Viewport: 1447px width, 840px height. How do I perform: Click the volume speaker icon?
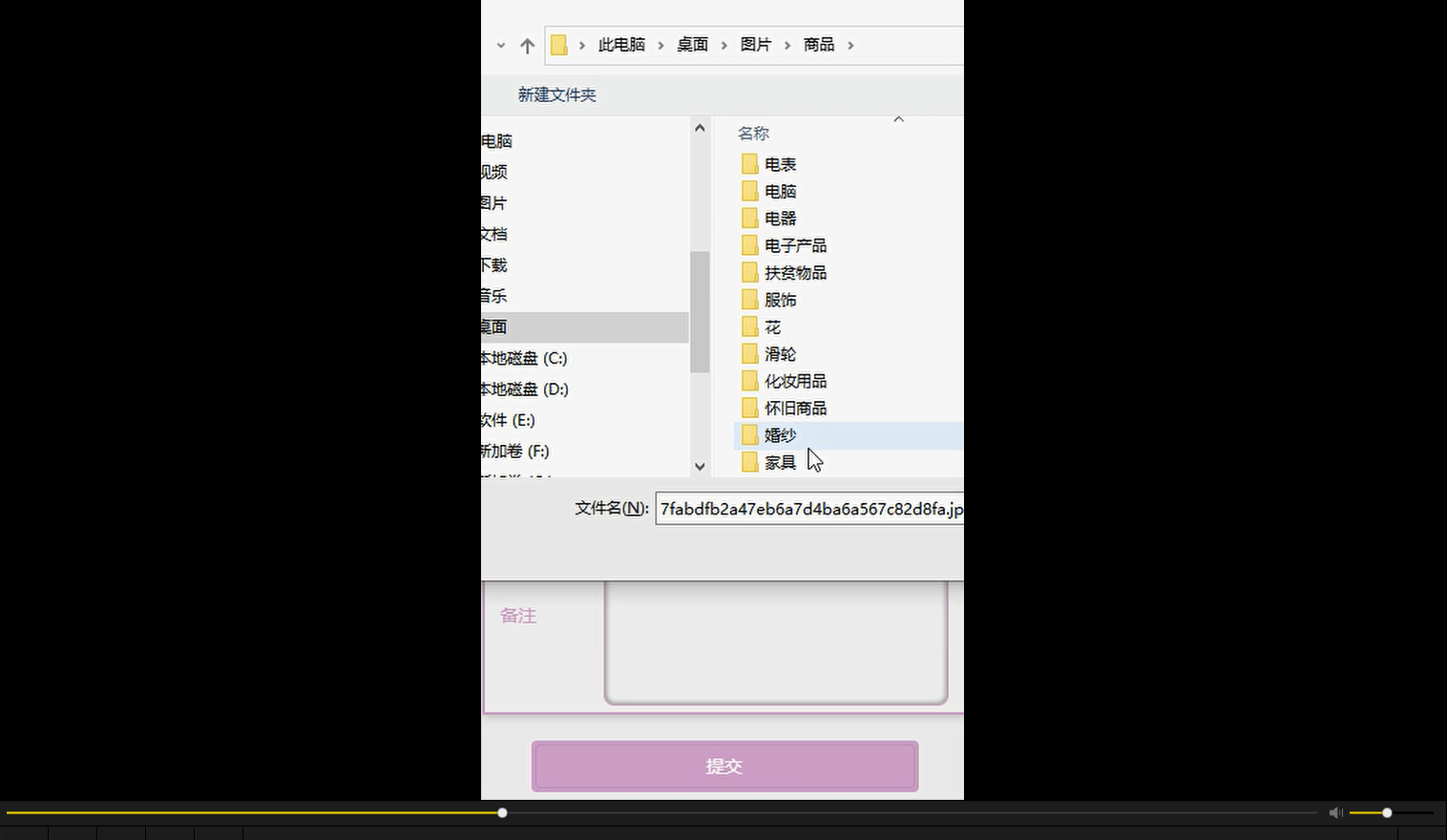1335,812
